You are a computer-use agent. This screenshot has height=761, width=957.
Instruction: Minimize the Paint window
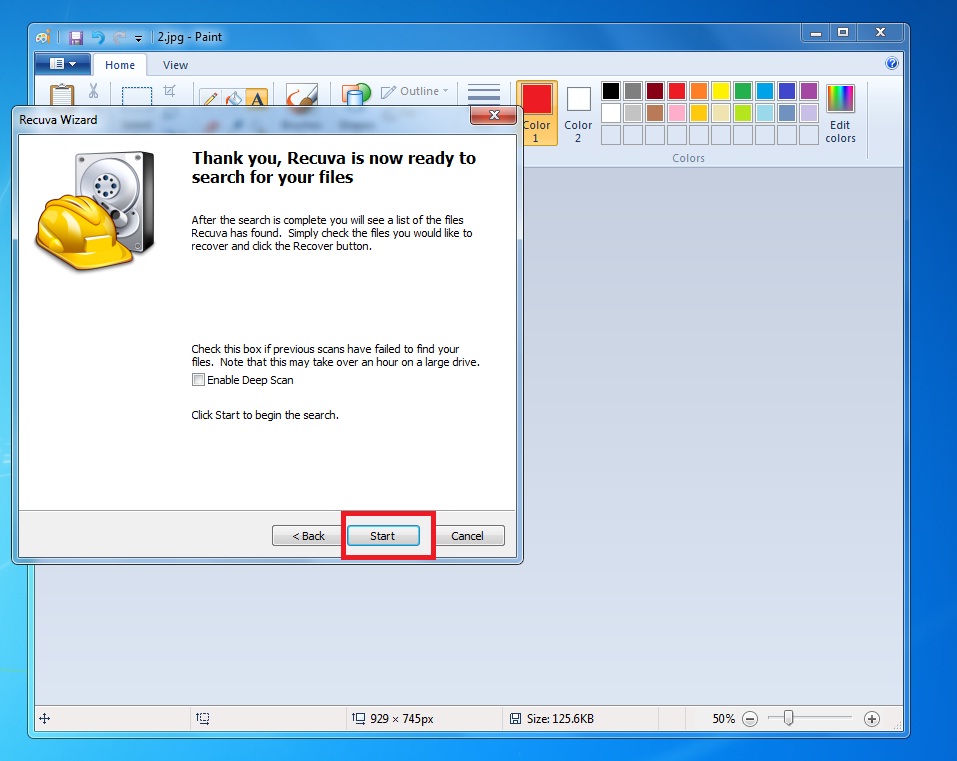[815, 33]
